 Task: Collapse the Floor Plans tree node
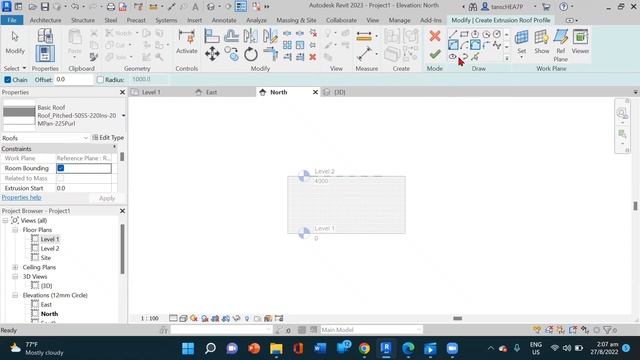15,230
